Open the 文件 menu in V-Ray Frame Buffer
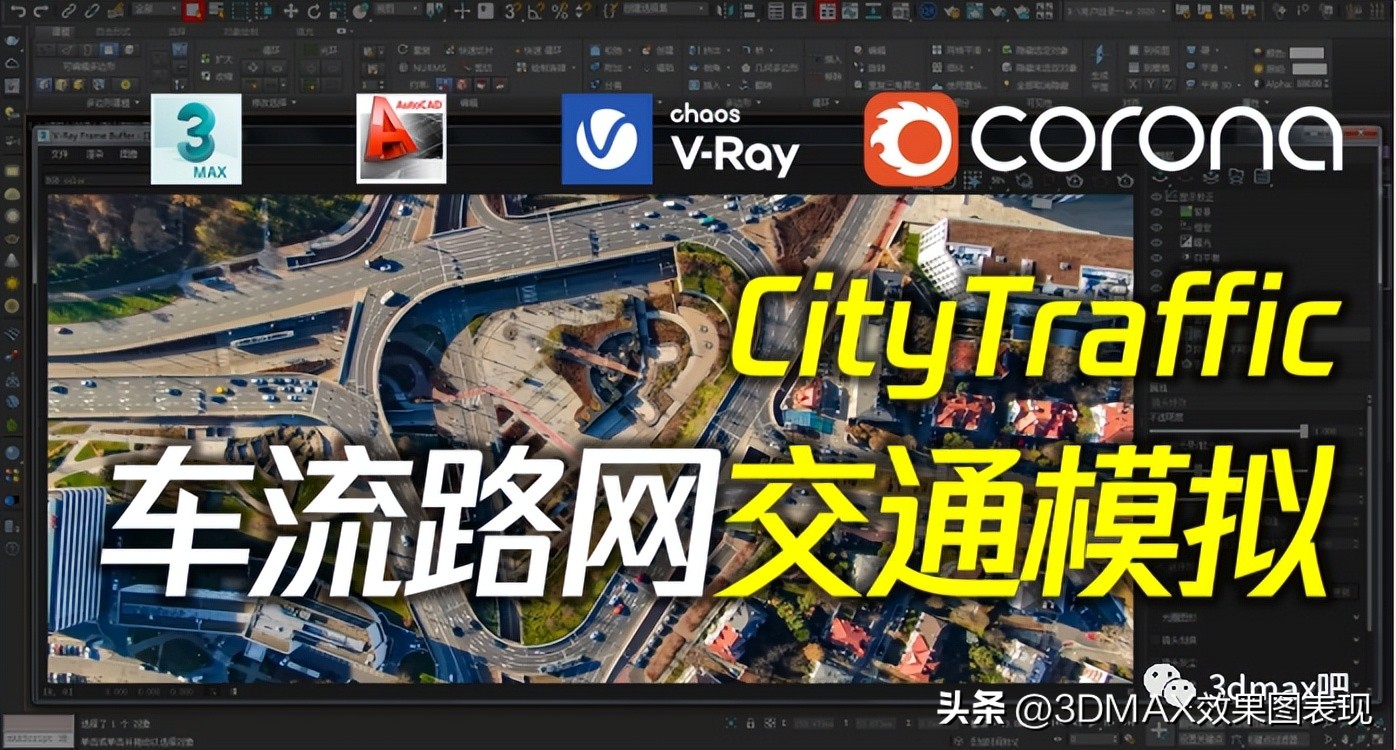Screen dimensions: 1396x750 [58, 155]
